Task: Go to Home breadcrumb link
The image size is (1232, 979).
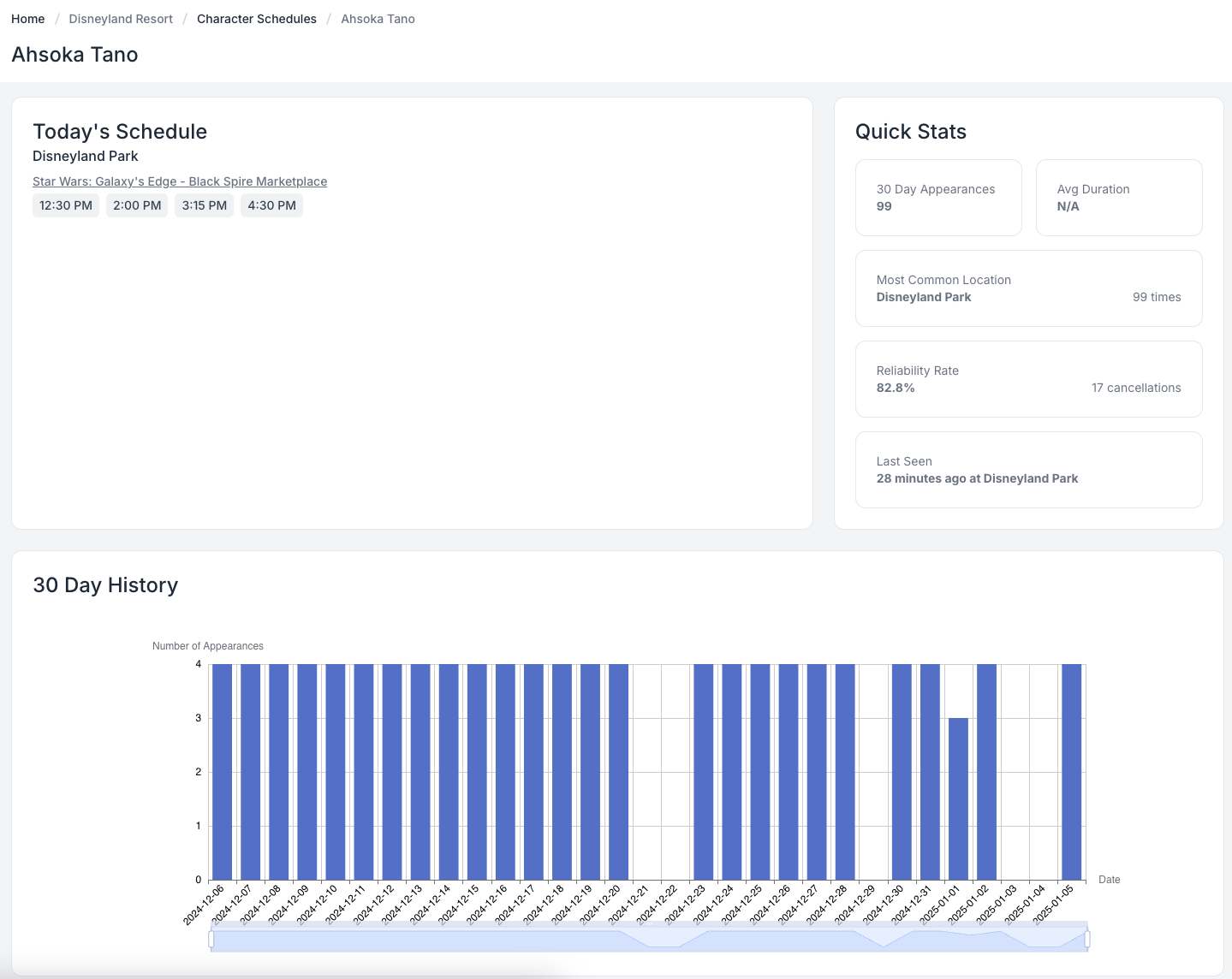Action: [27, 19]
